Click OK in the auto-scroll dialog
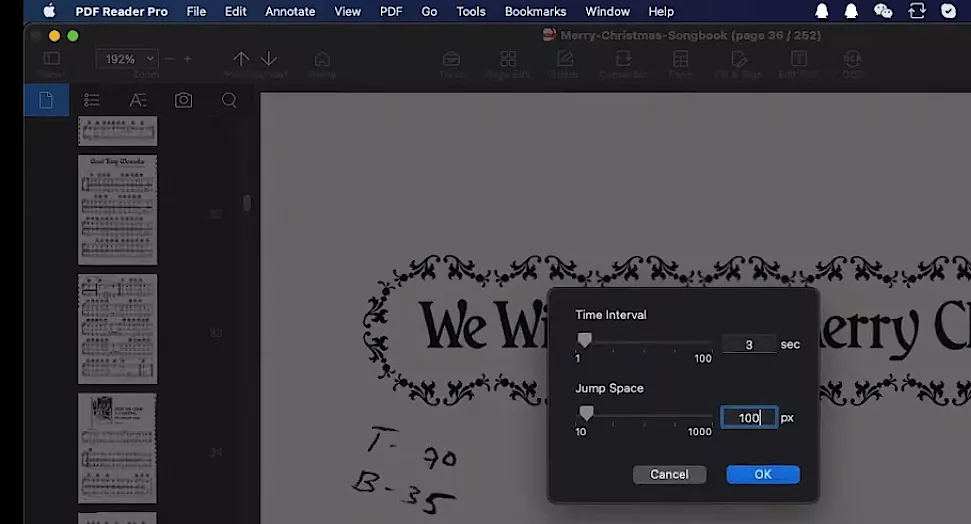Image resolution: width=971 pixels, height=524 pixels. (762, 474)
